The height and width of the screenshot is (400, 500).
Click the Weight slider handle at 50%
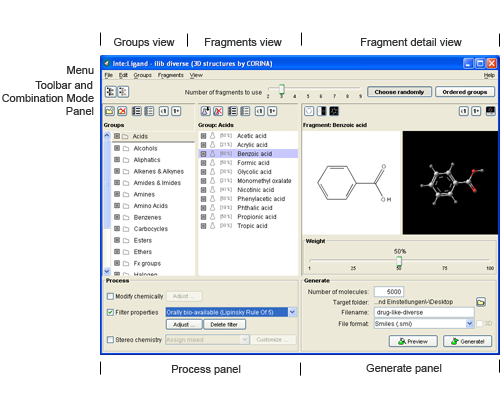click(399, 261)
